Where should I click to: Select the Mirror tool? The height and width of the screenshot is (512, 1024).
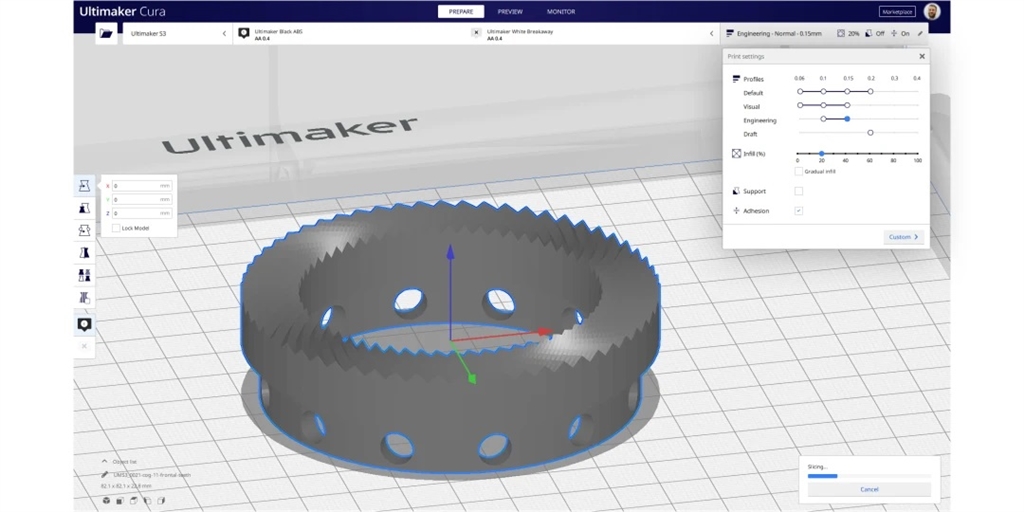pos(84,253)
